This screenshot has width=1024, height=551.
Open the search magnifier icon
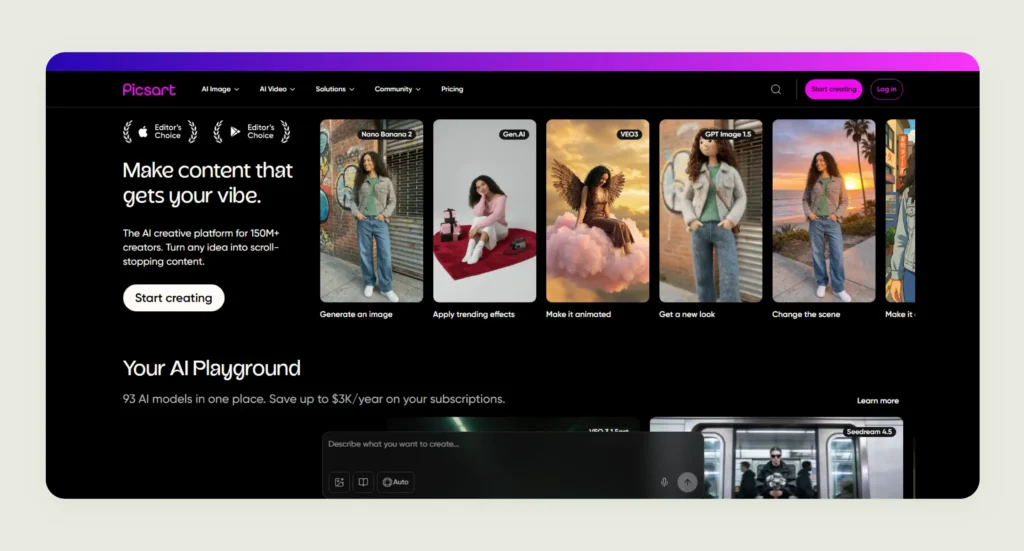776,89
